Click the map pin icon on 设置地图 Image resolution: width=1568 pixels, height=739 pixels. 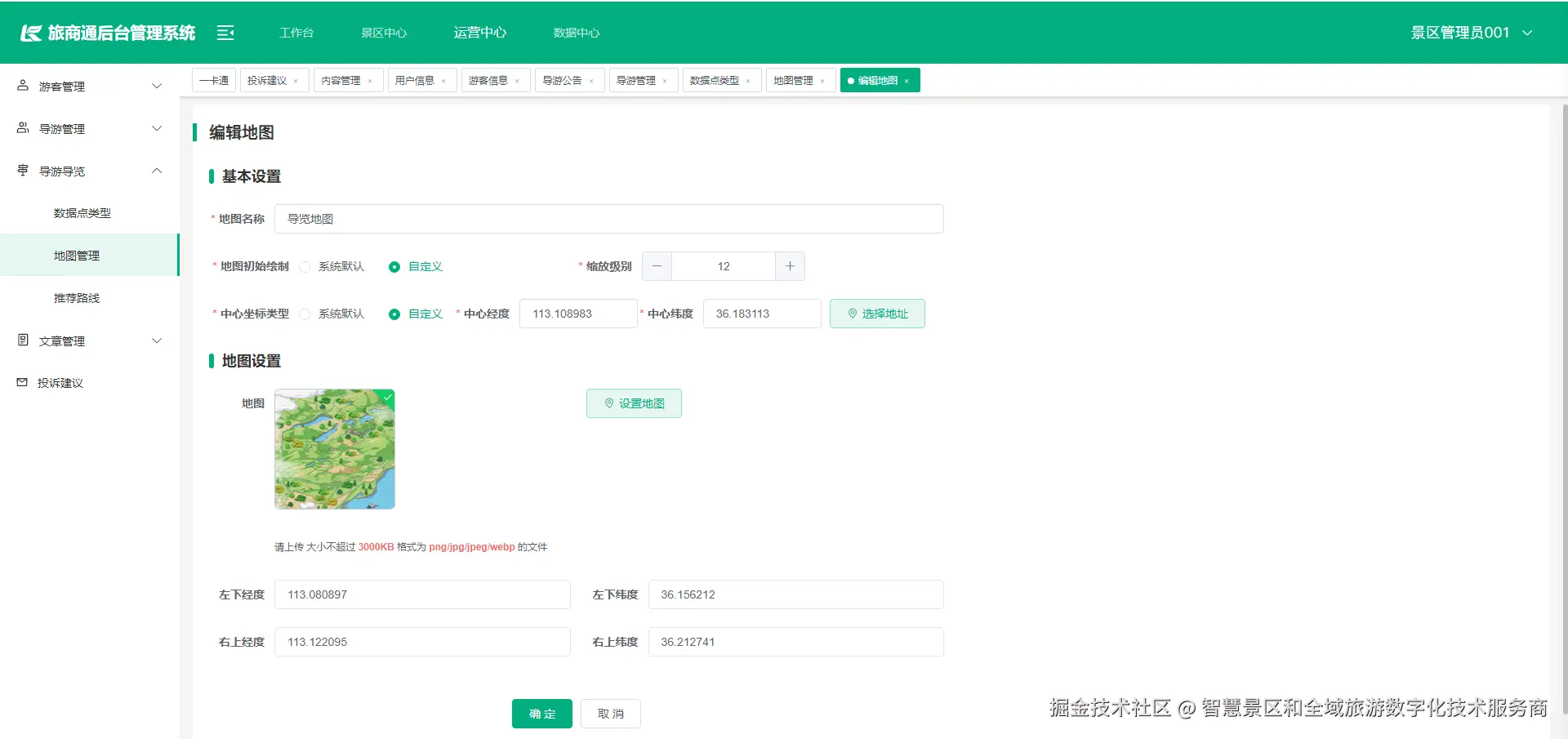(x=608, y=403)
